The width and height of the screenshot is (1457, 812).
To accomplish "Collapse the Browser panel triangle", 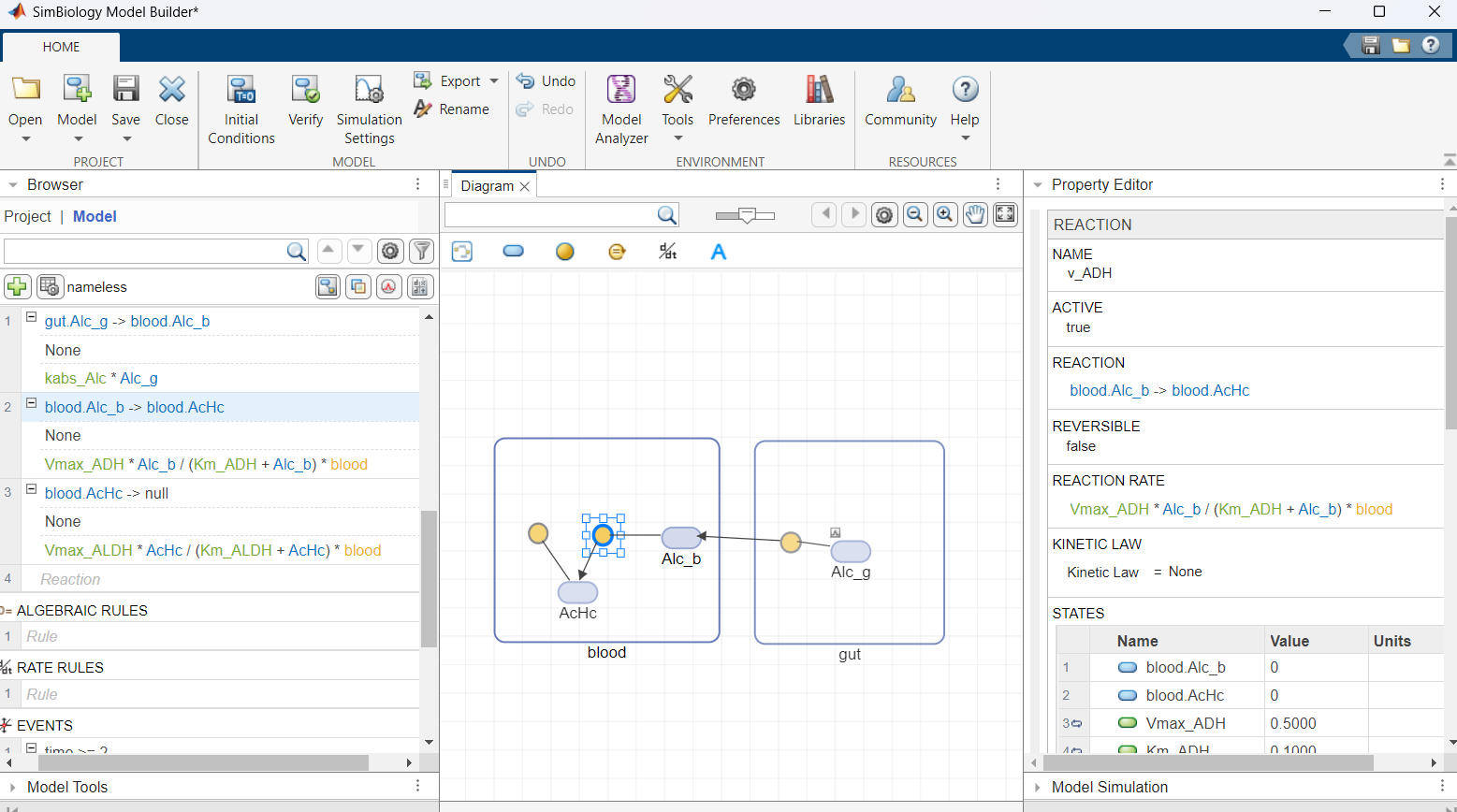I will pos(13,185).
